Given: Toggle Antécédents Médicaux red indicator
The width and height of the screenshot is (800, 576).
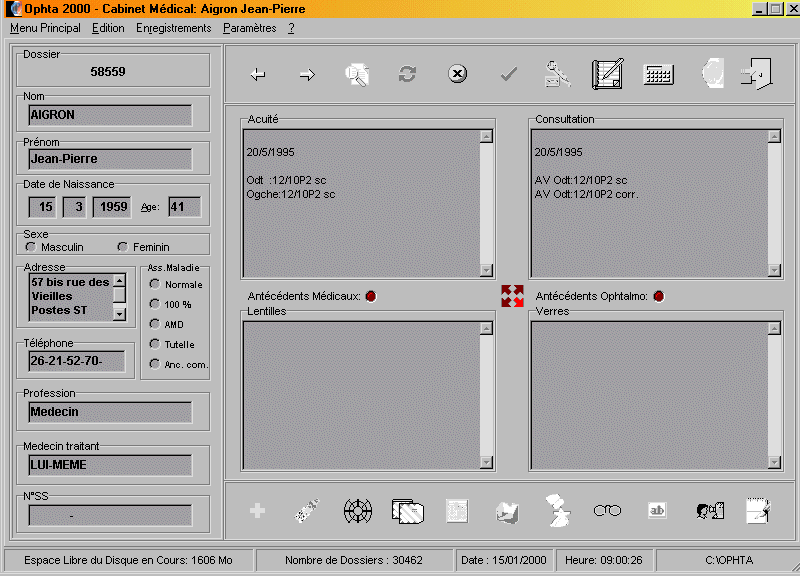Looking at the screenshot, I should click(371, 296).
